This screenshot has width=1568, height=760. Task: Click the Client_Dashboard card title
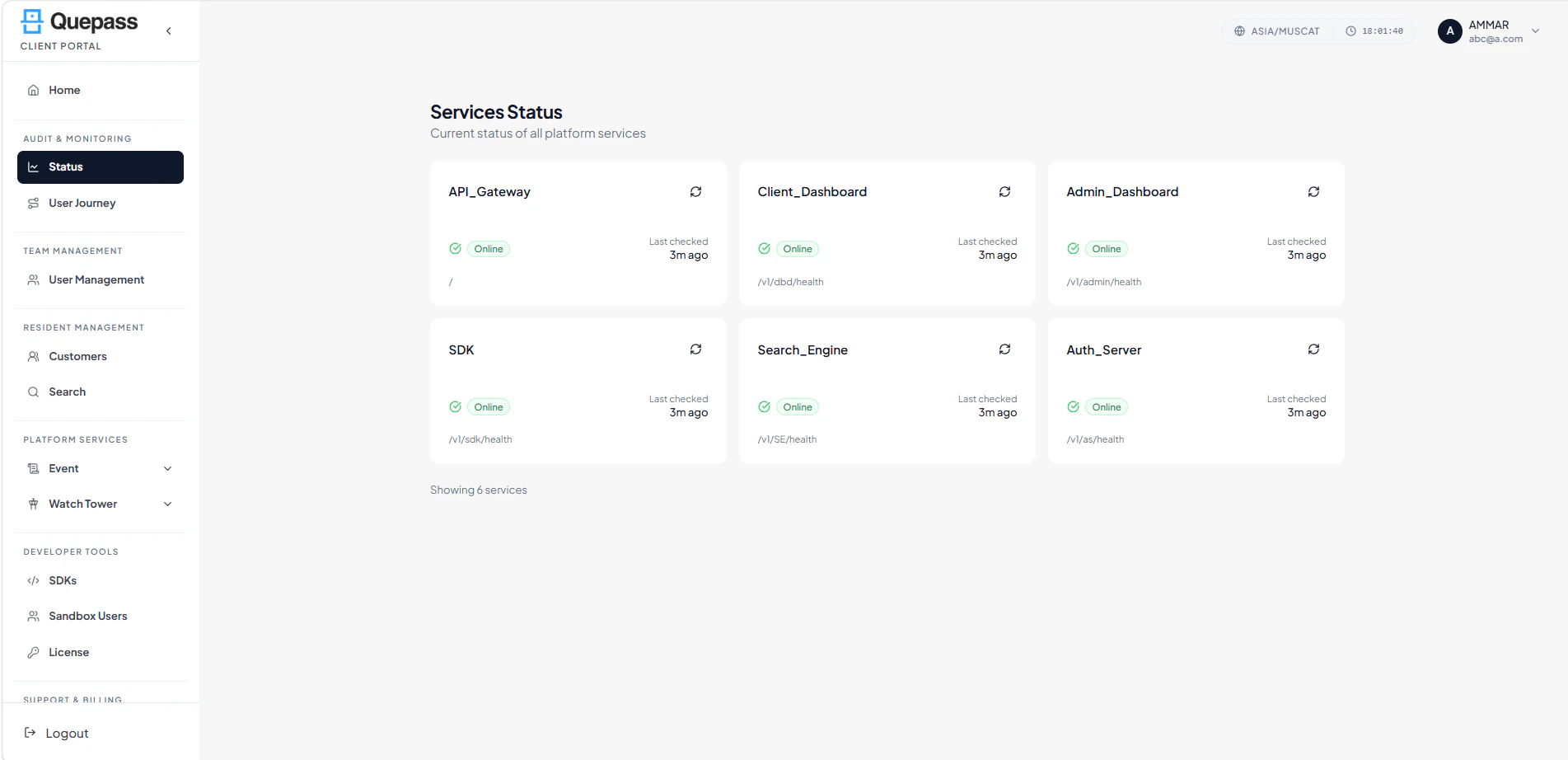[x=812, y=192]
